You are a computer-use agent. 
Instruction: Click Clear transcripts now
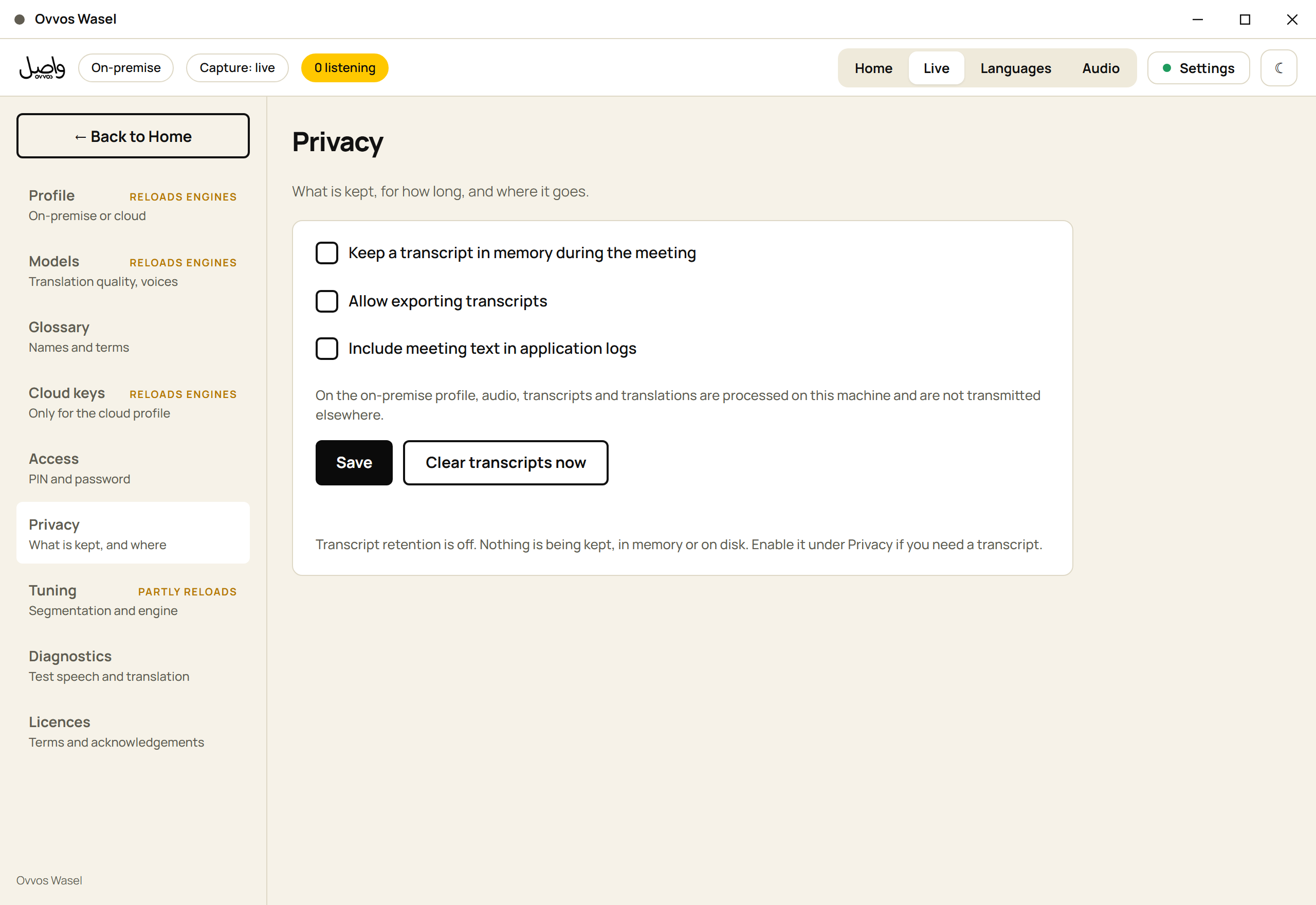[x=505, y=463]
